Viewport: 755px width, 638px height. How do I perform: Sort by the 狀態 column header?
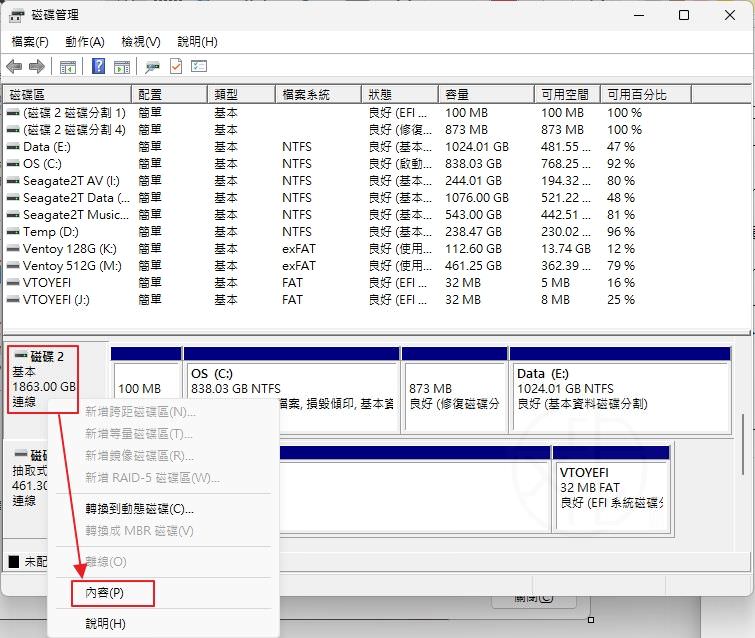coord(401,94)
